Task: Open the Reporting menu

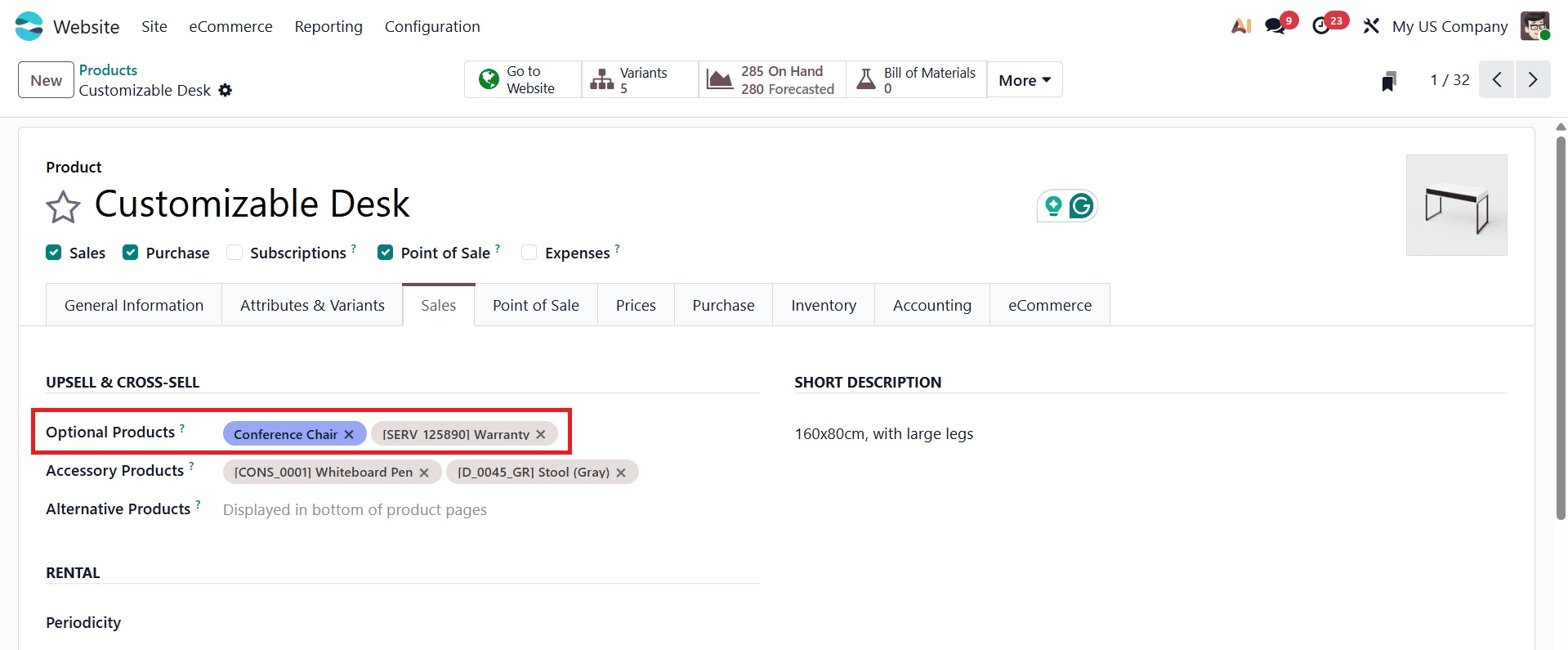Action: pyautogui.click(x=328, y=26)
